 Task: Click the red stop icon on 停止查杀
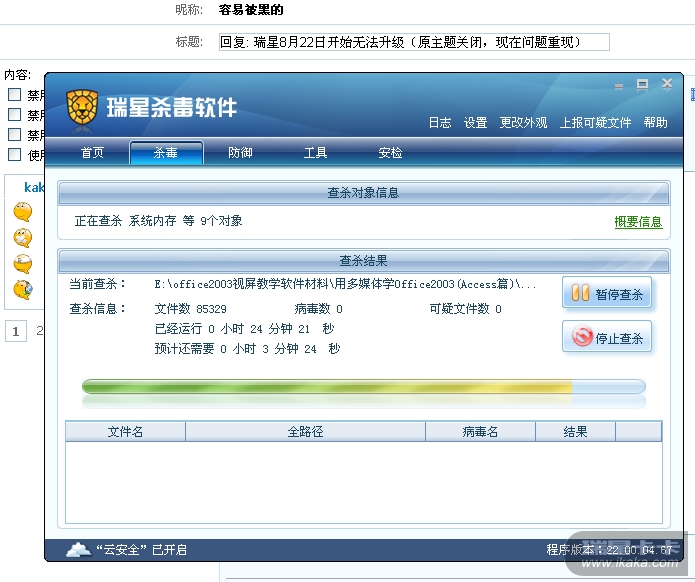click(x=582, y=336)
